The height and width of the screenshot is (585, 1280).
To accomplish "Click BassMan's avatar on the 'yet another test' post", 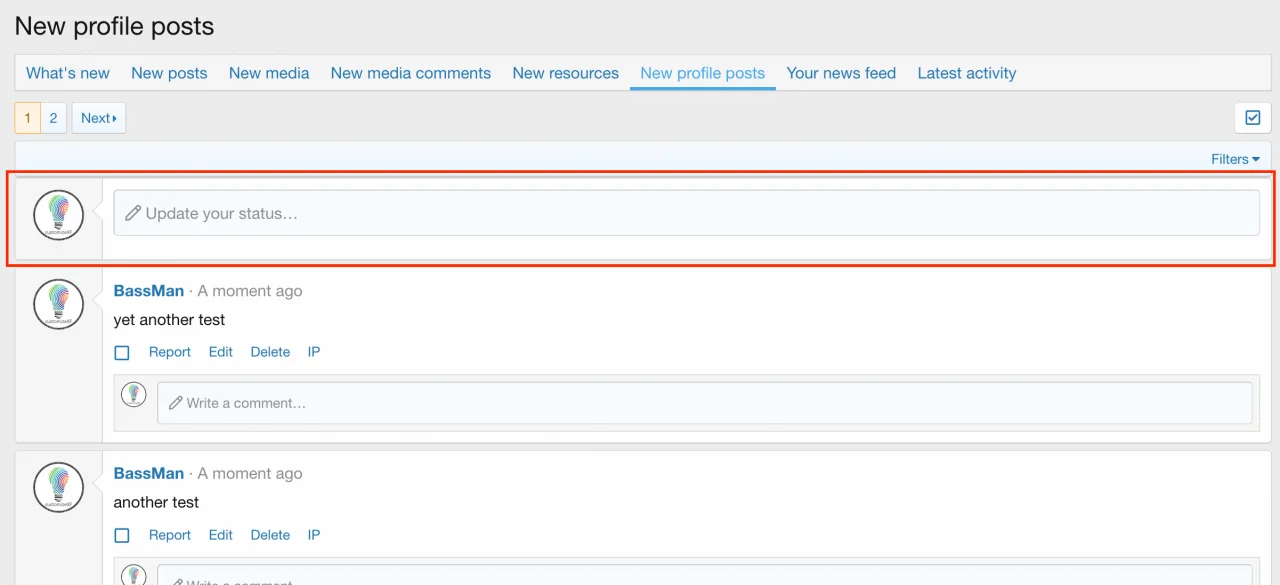I will (57, 303).
